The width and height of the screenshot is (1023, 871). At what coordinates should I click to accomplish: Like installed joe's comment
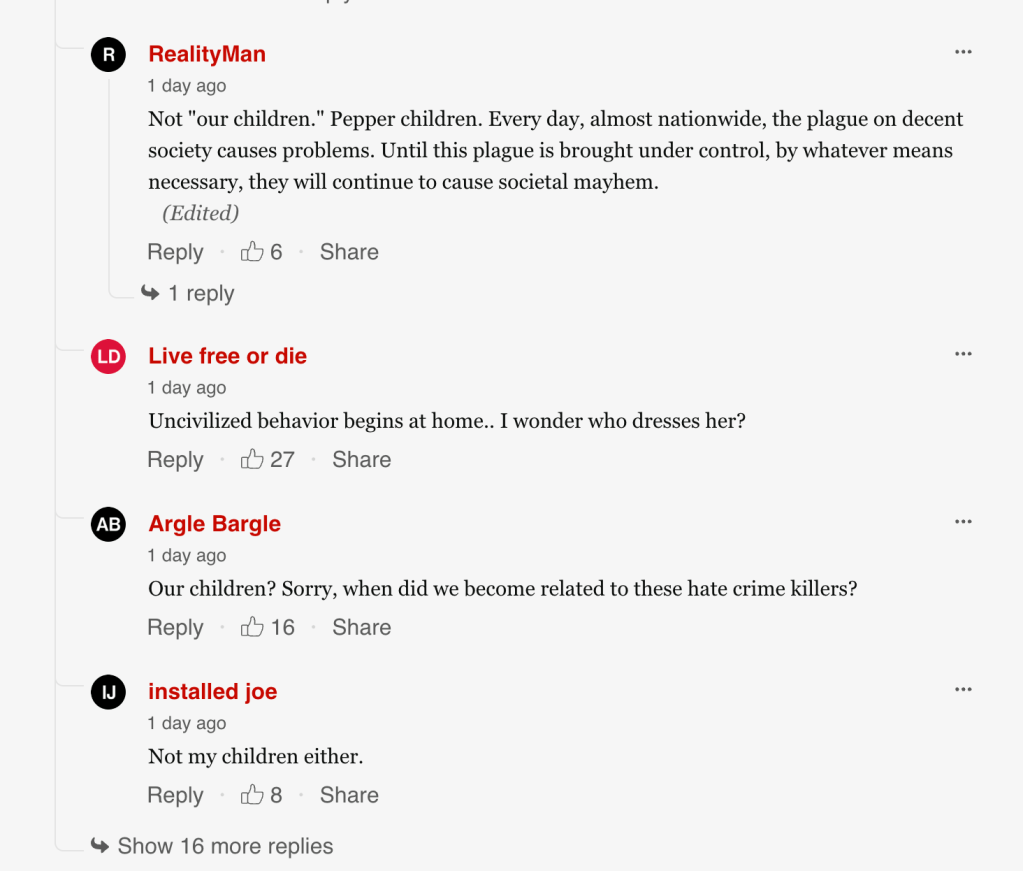252,796
